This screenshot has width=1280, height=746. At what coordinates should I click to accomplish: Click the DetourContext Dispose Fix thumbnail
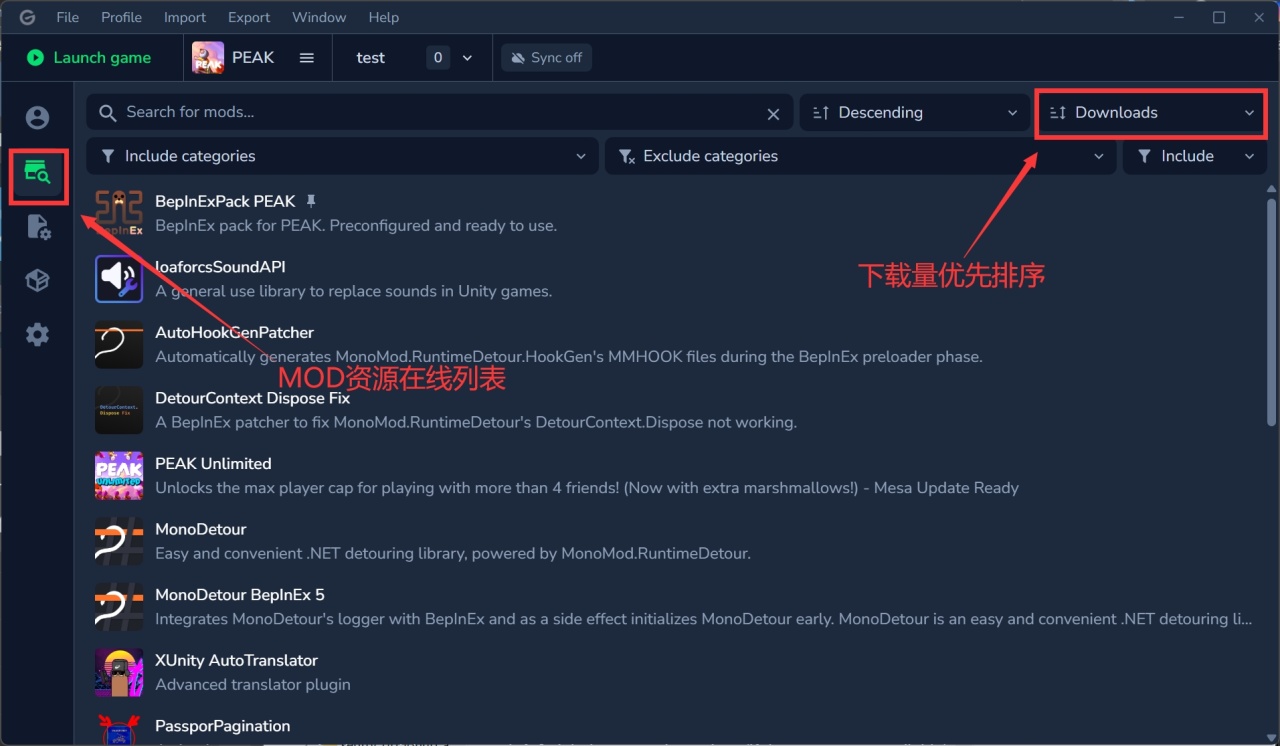click(x=119, y=410)
